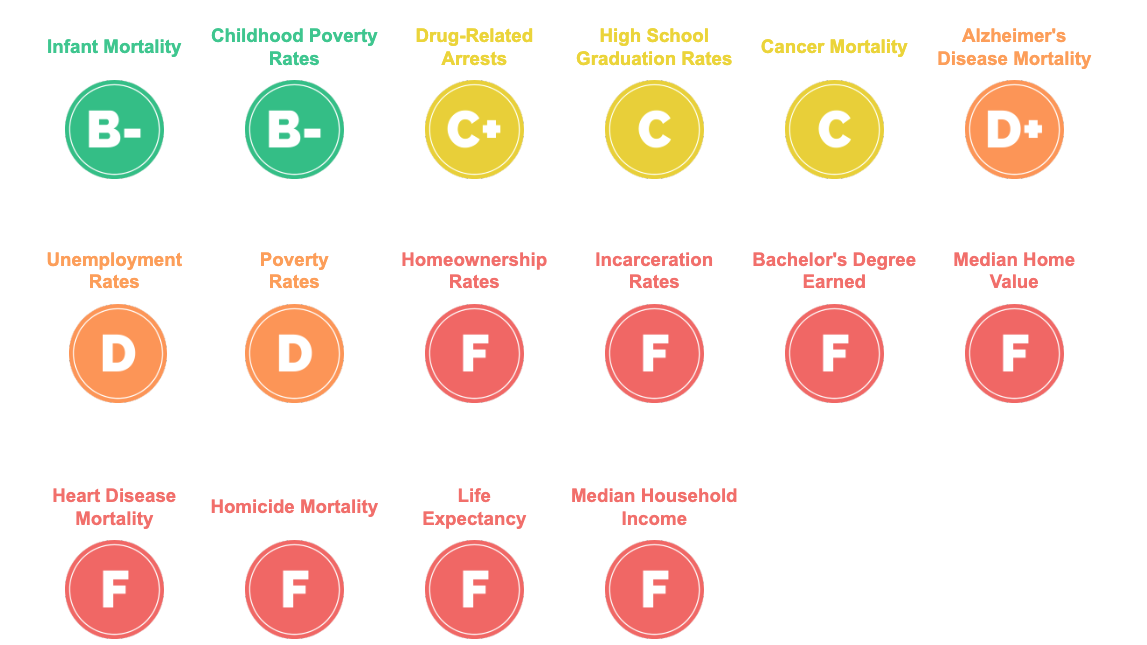The height and width of the screenshot is (645, 1147).
Task: Click the Alzheimer's Disease Mortality D+ badge
Action: coord(1014,130)
